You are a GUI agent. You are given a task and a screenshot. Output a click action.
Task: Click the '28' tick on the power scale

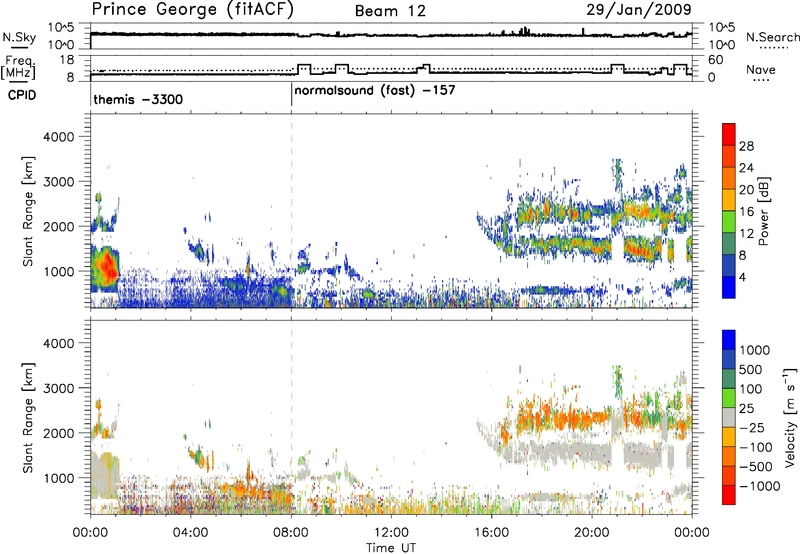(x=746, y=146)
